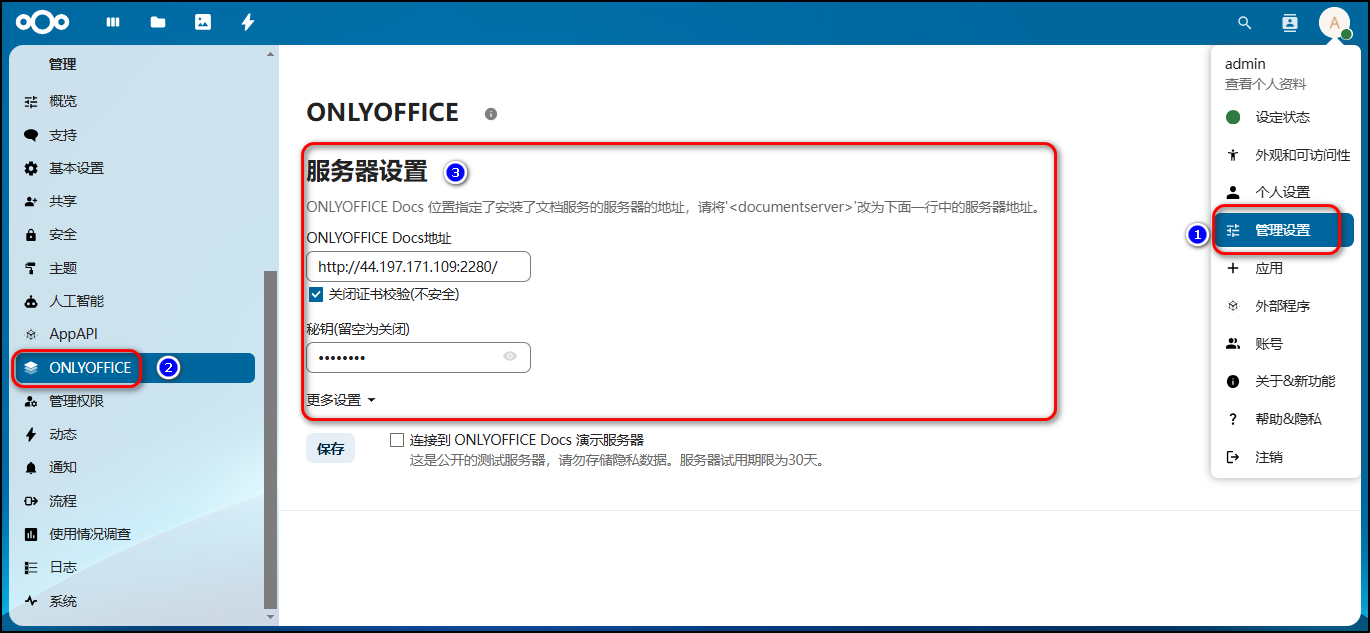Screen dimensions: 1370x633
Task: Click the info icon next to ONLYOFFICE title
Action: click(x=490, y=114)
